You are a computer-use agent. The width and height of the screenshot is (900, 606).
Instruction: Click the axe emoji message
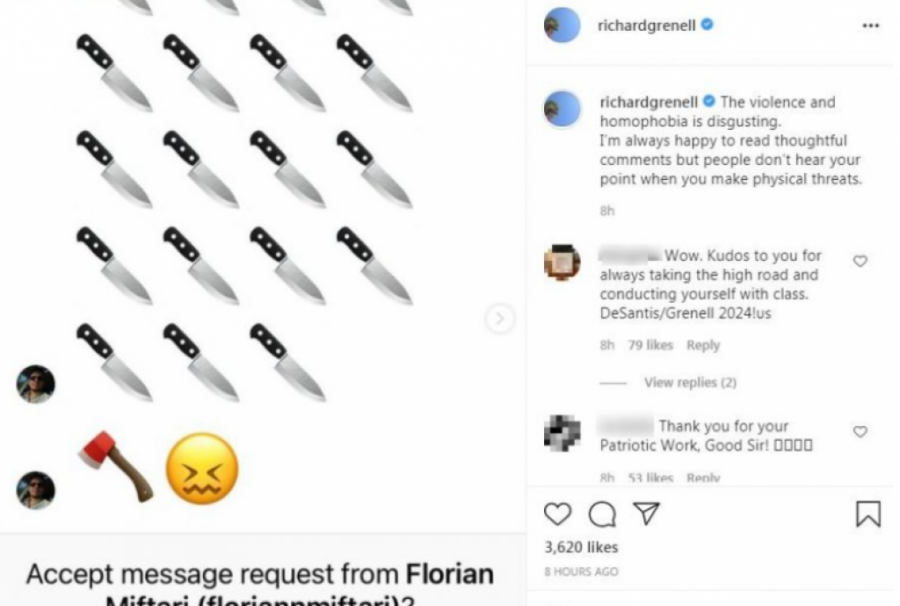tap(116, 466)
